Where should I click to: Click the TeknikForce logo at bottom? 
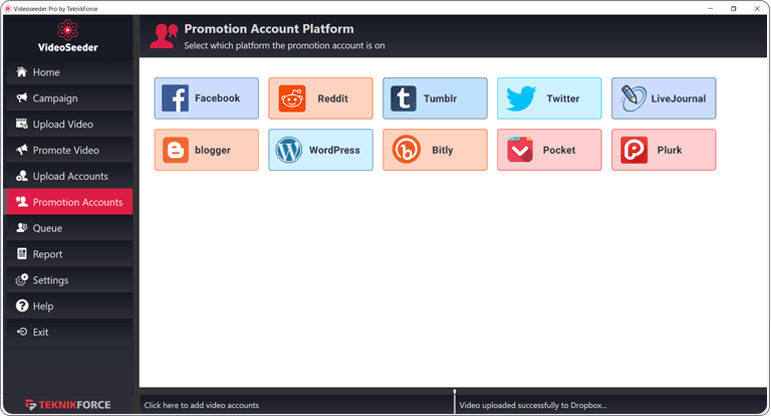tap(68, 405)
